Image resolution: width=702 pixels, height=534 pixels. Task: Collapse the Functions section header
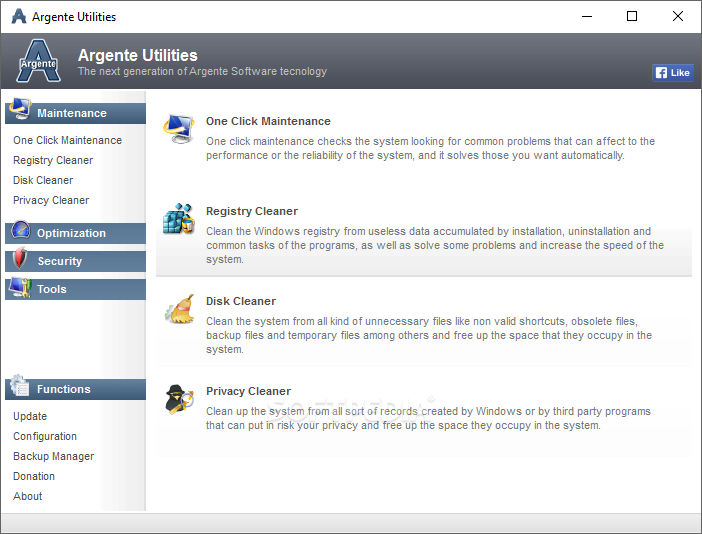tap(75, 389)
